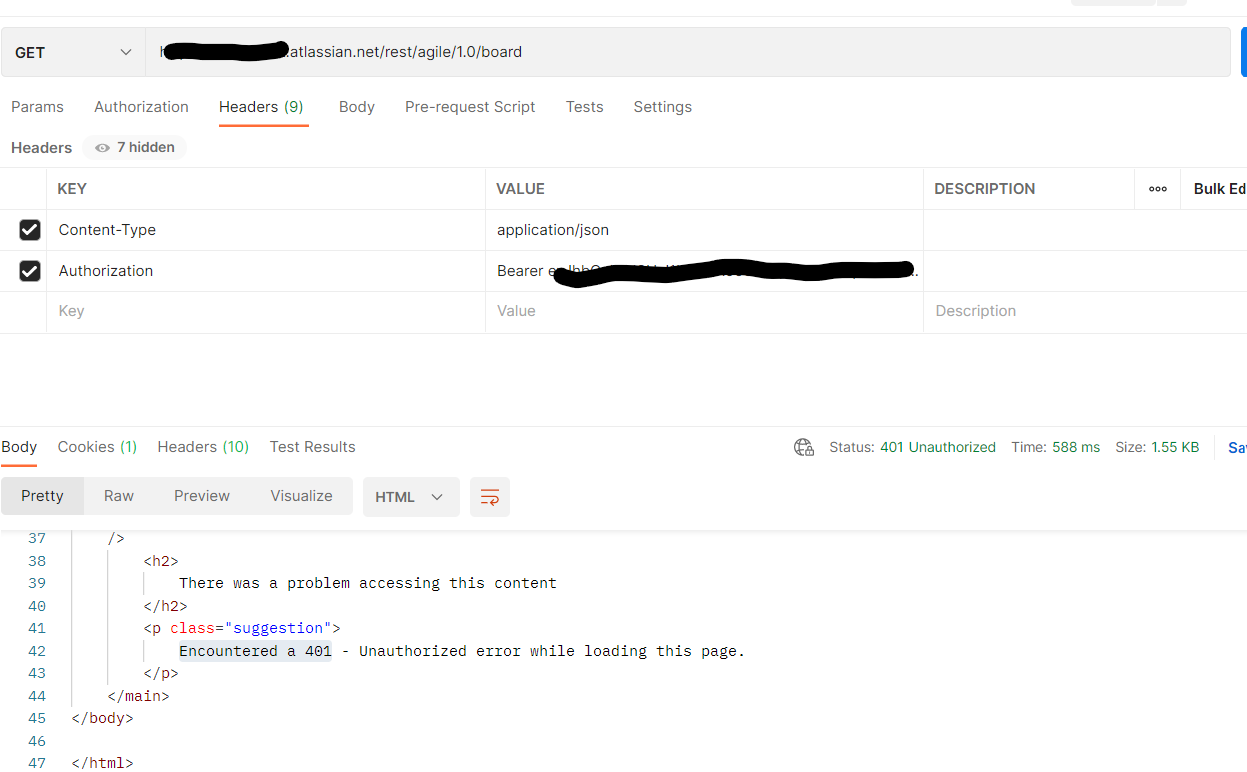Click the empty Value input field

click(704, 311)
